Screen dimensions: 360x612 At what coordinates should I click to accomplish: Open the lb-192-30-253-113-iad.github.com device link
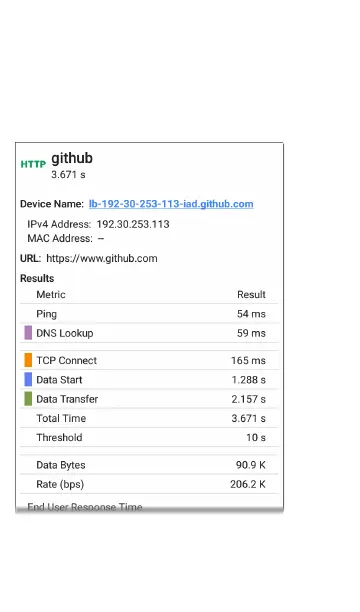171,204
